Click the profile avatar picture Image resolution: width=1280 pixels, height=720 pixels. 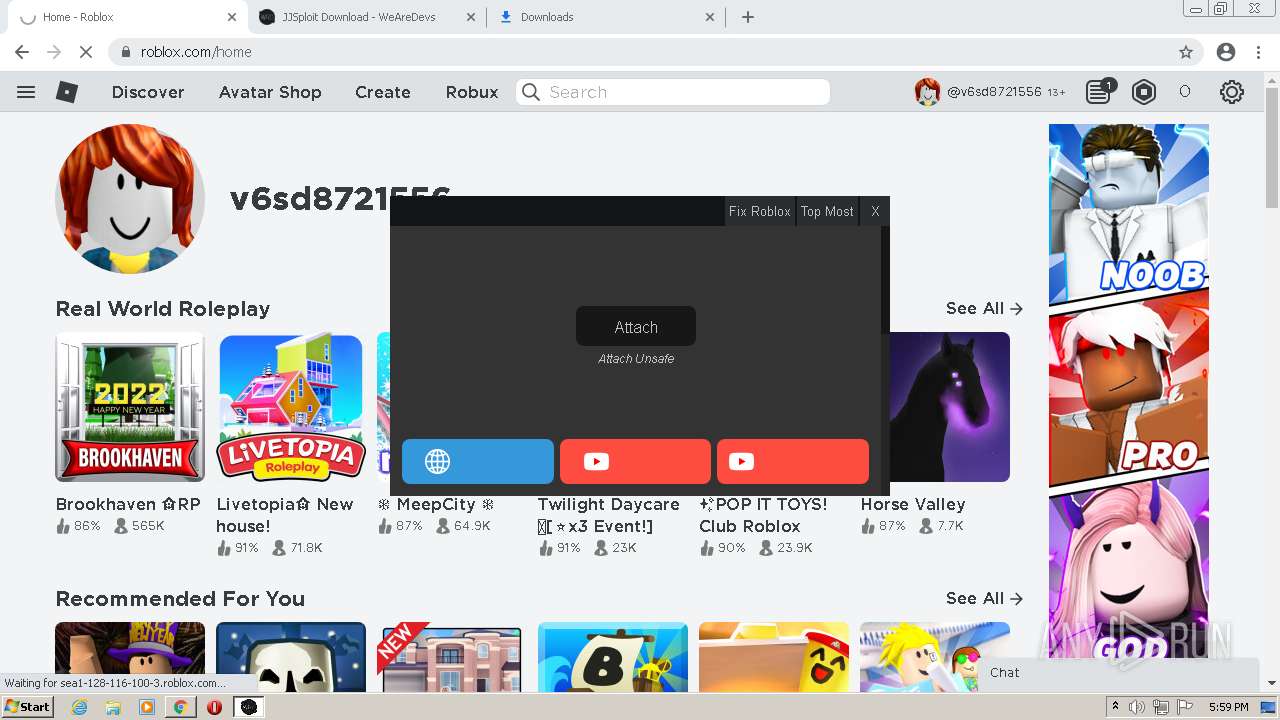(x=130, y=198)
